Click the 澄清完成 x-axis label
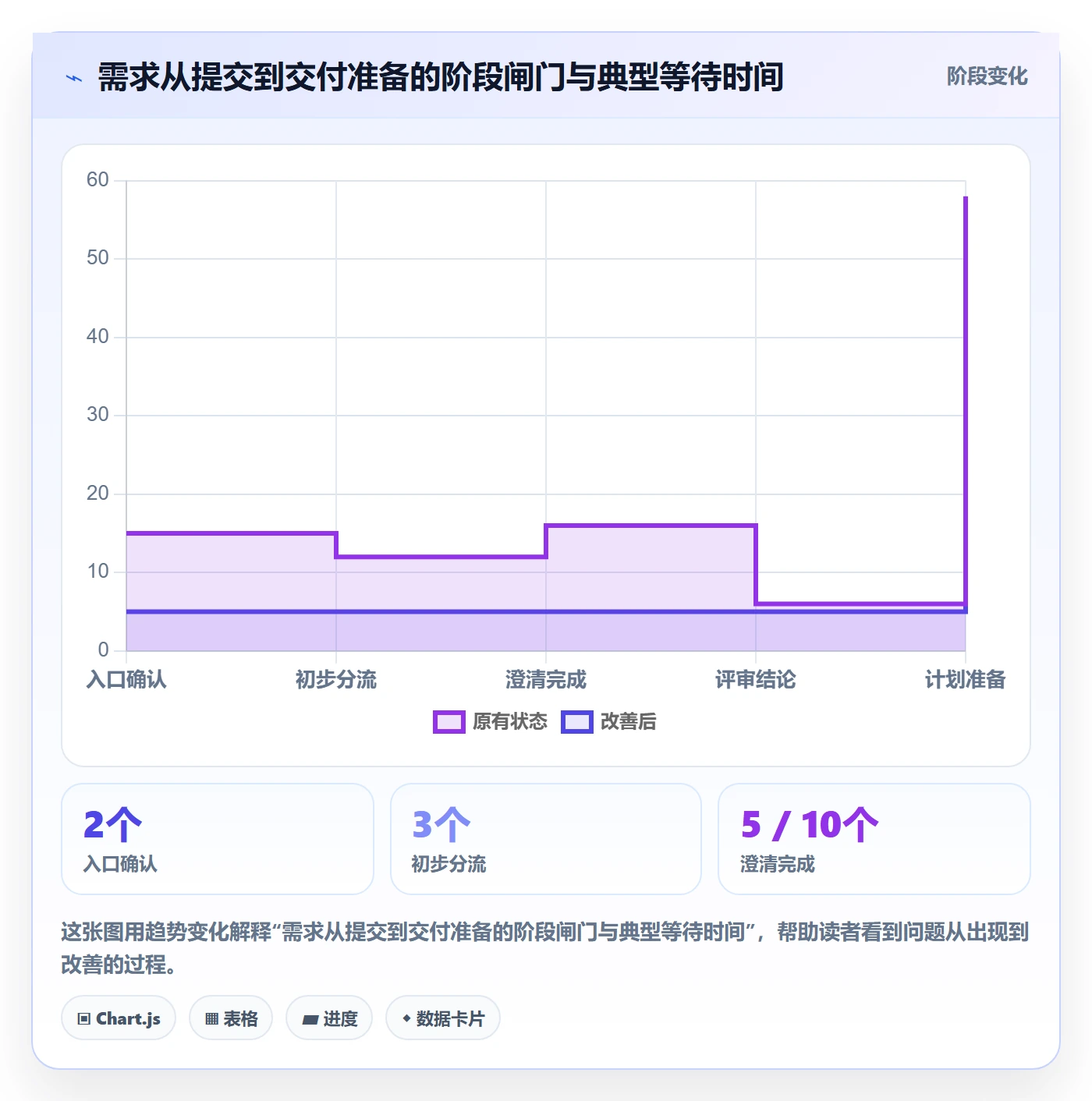This screenshot has height=1101, width=1092. point(546,680)
